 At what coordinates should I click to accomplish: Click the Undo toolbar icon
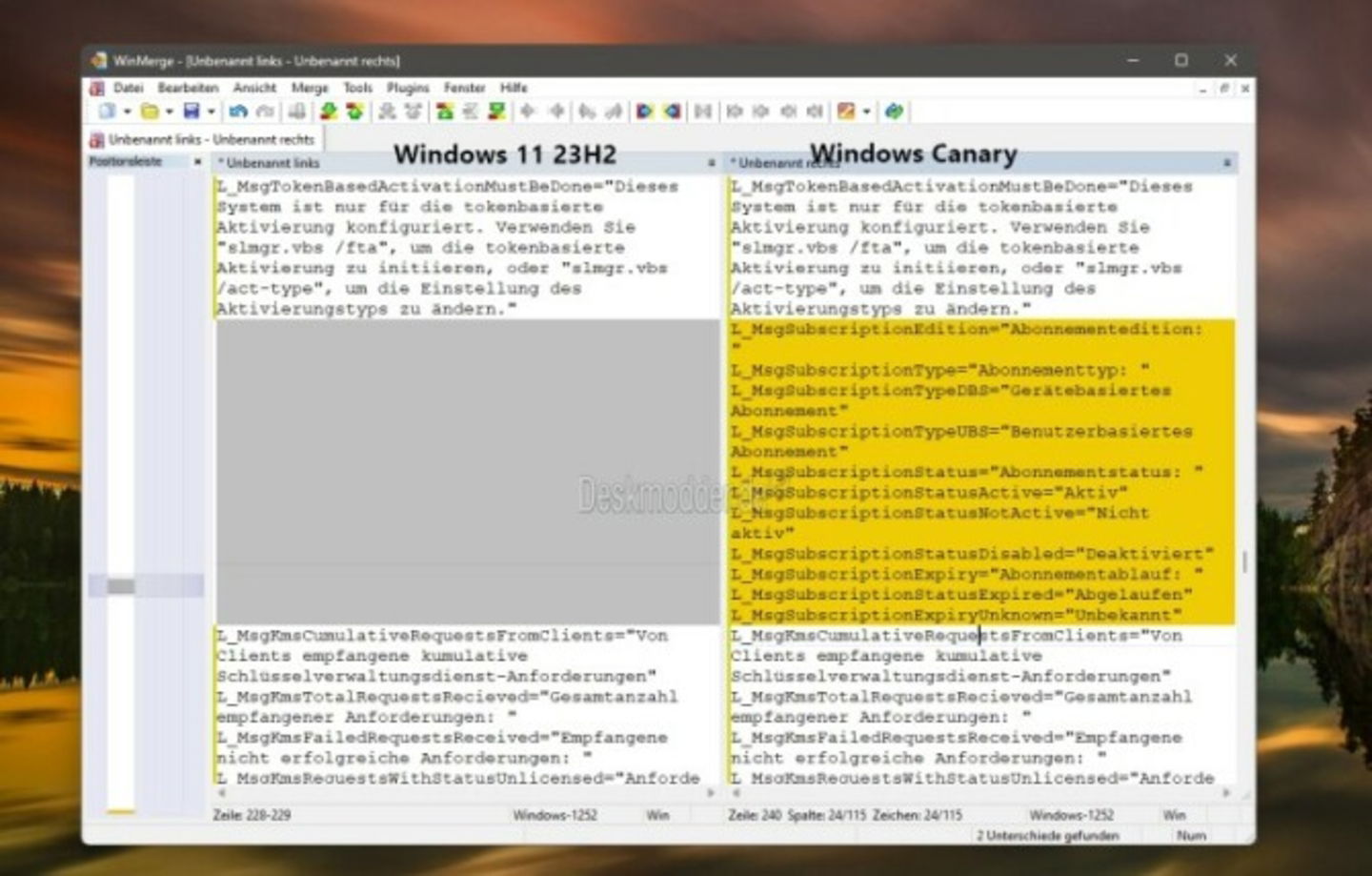238,112
